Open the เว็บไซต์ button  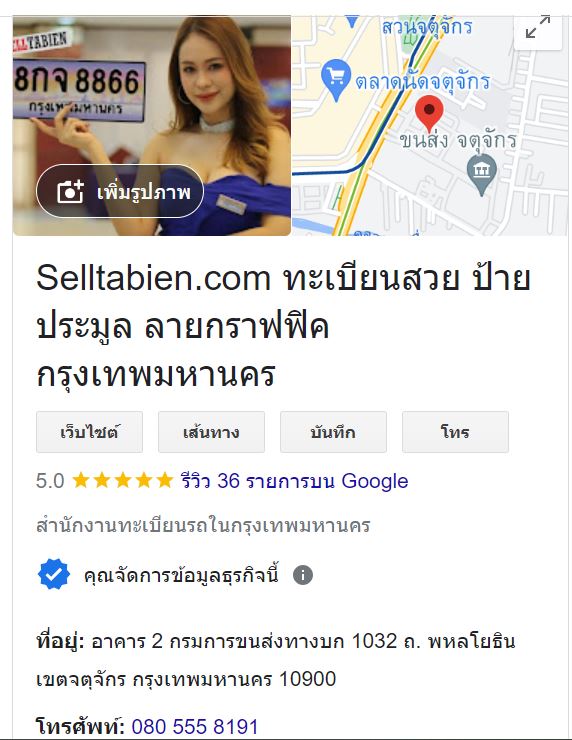pos(89,432)
